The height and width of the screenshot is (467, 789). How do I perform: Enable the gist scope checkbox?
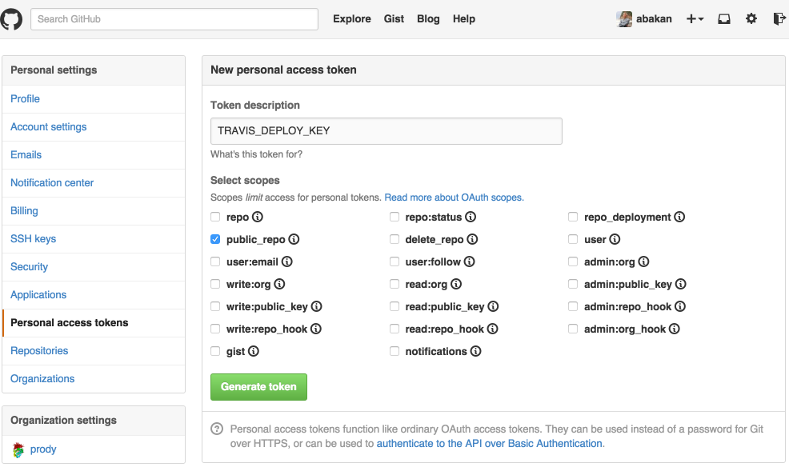coord(216,352)
